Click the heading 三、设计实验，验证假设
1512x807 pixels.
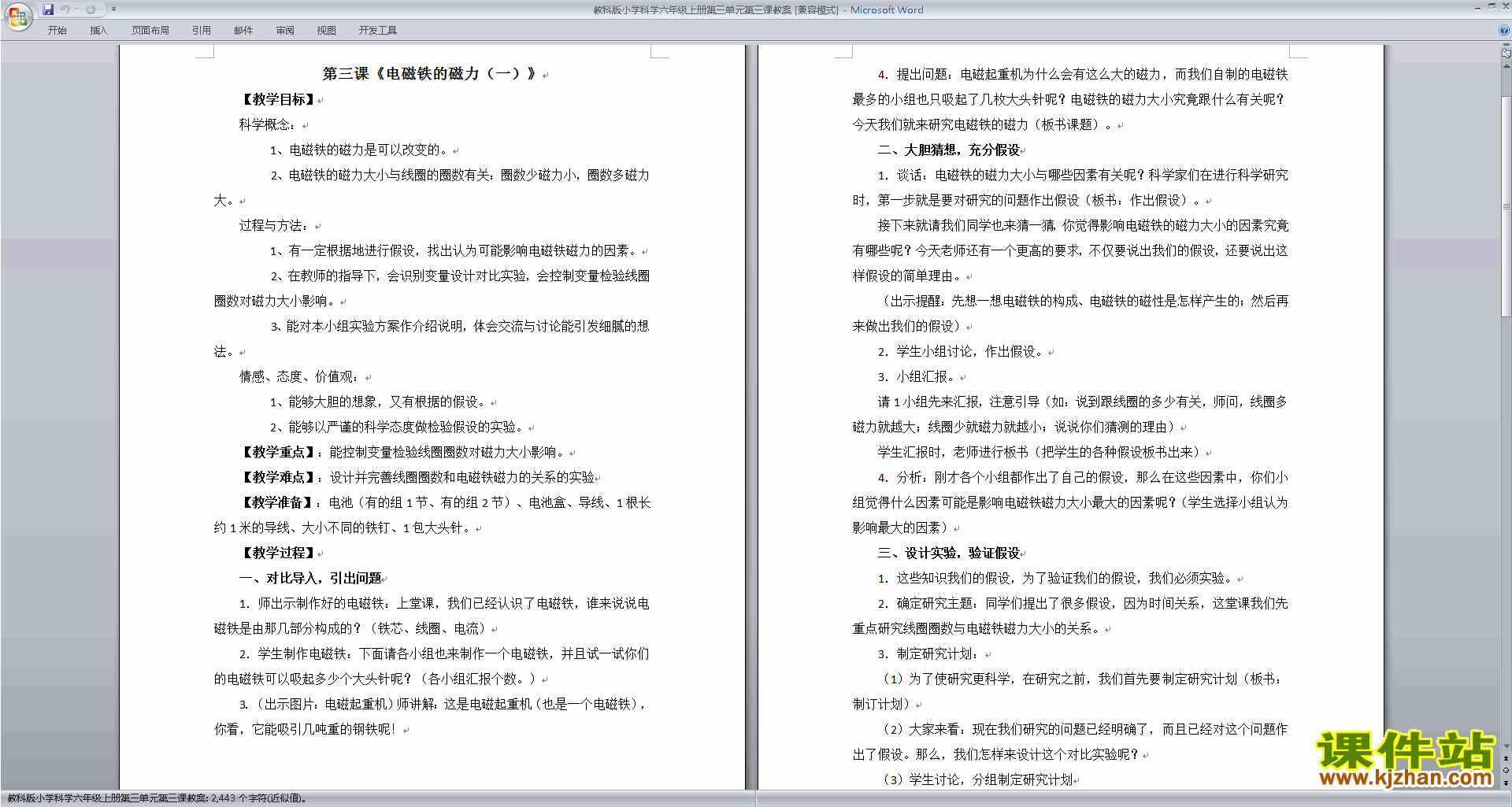click(x=949, y=553)
